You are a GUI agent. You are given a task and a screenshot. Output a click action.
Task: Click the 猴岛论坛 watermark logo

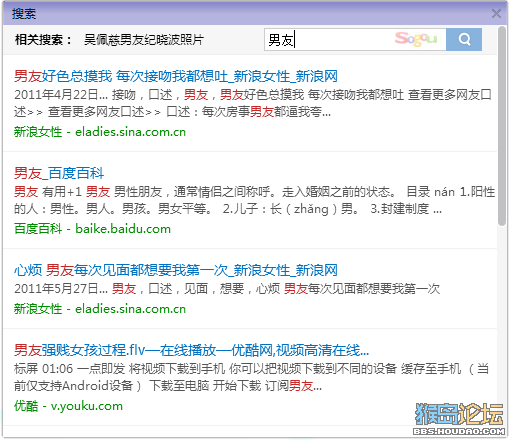(459, 419)
